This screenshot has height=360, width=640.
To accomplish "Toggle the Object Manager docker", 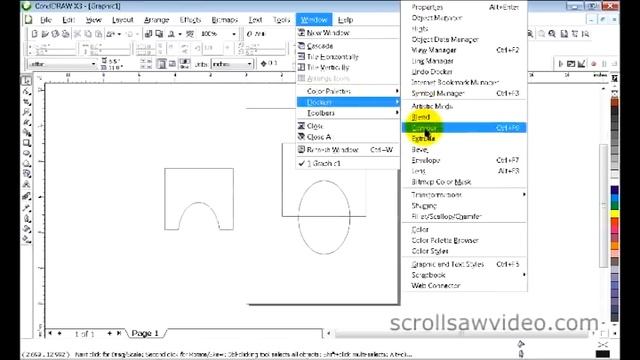I will [464, 18].
